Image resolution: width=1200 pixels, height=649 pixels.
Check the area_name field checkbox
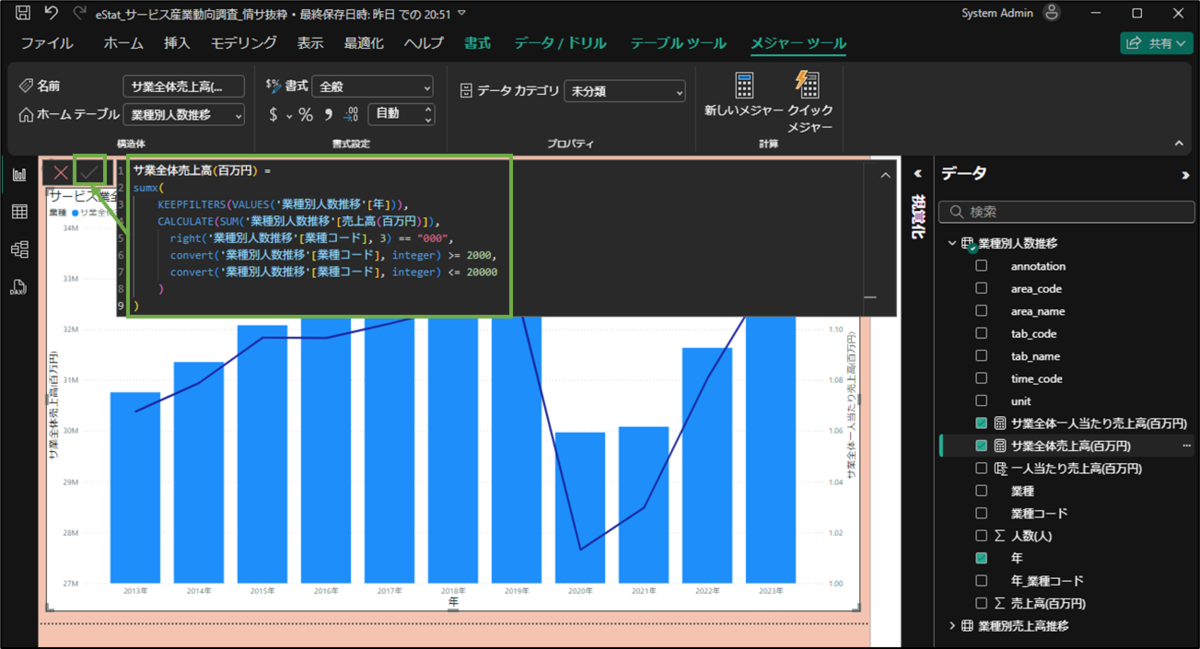tap(981, 311)
